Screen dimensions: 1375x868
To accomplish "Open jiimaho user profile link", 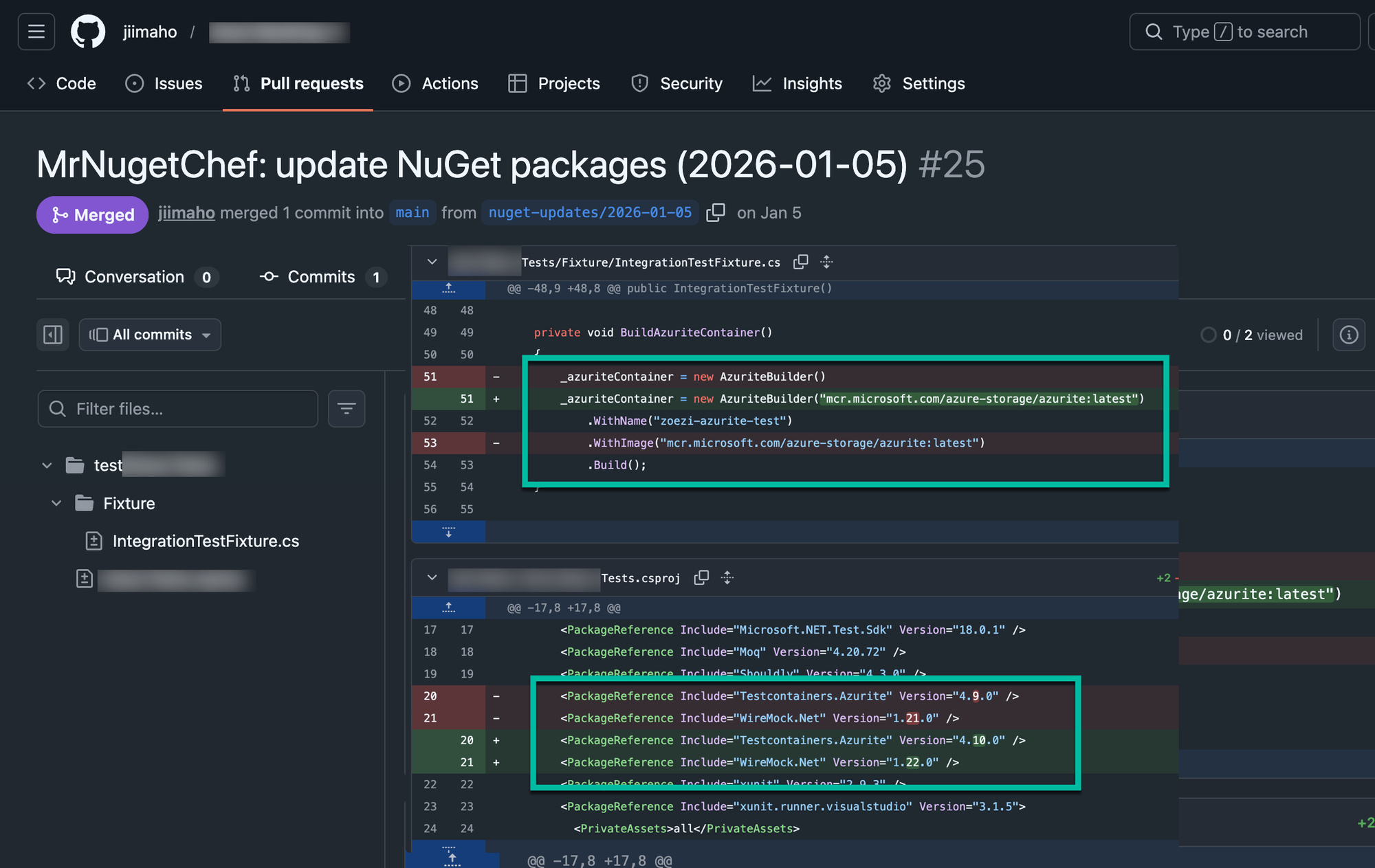I will [186, 213].
